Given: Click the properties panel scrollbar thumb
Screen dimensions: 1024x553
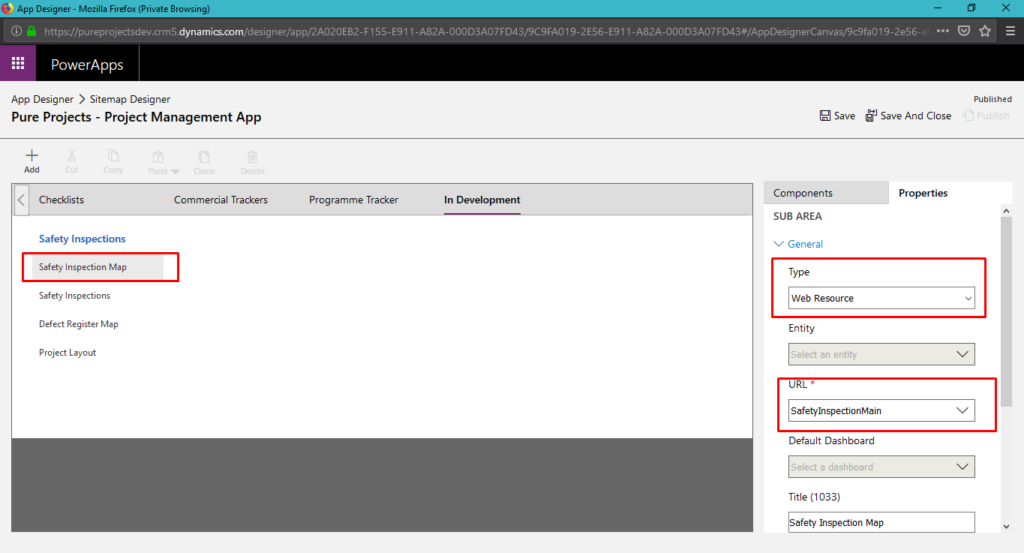Looking at the screenshot, I should coord(1006,312).
